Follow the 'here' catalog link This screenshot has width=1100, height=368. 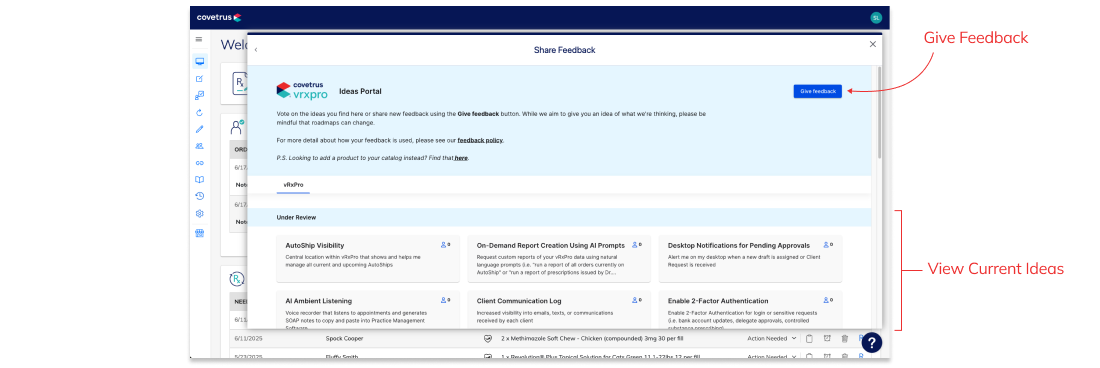coord(461,158)
